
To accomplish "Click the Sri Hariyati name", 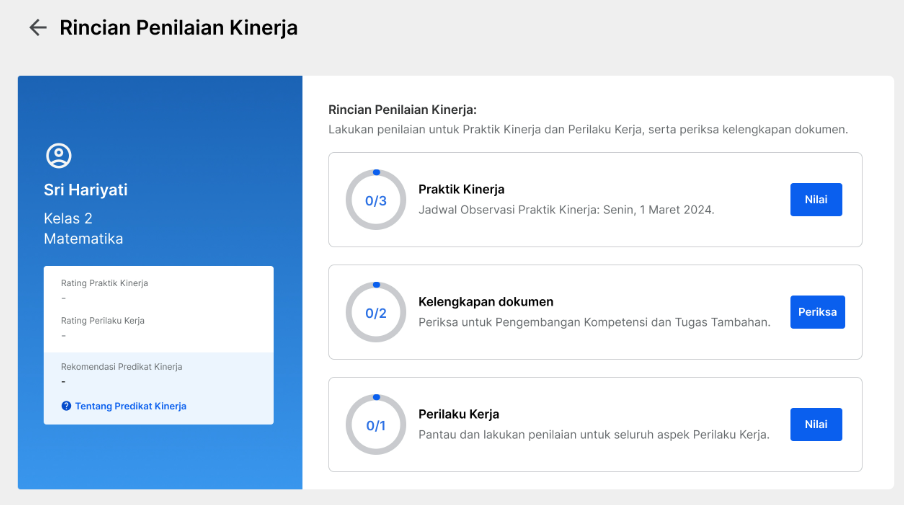I will [x=86, y=190].
